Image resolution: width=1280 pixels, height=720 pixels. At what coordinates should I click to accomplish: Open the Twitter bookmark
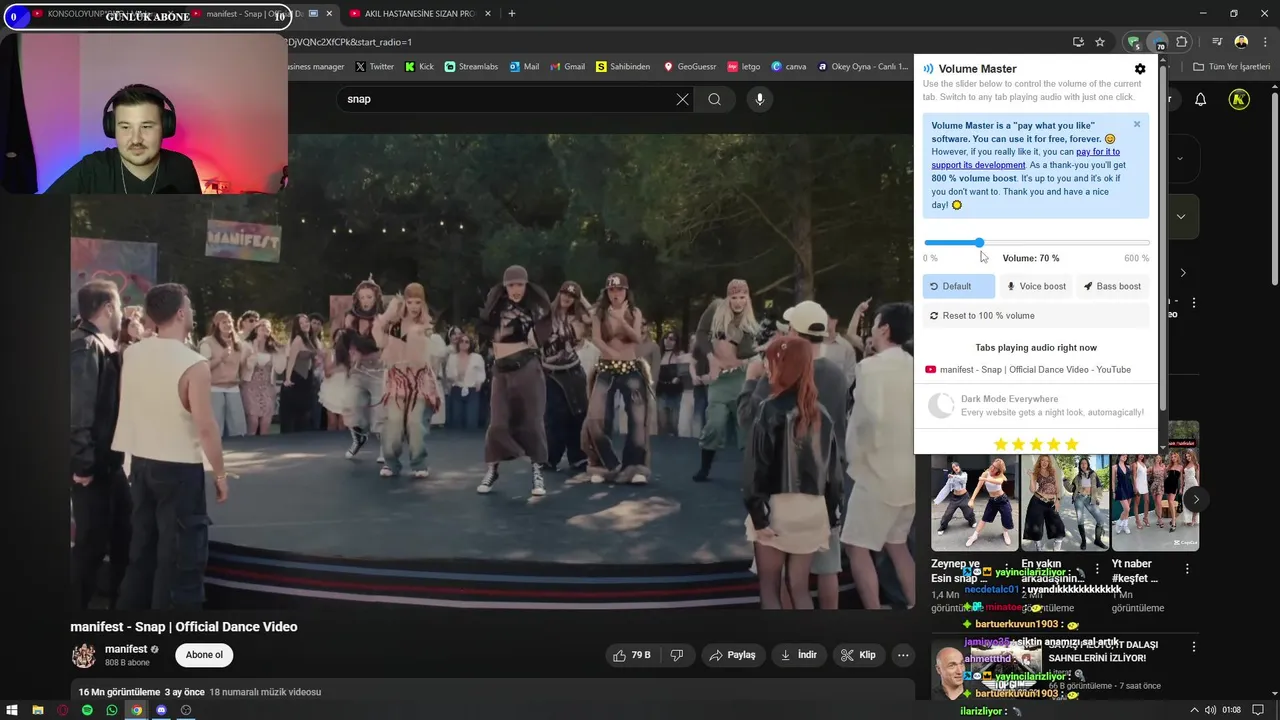[375, 67]
